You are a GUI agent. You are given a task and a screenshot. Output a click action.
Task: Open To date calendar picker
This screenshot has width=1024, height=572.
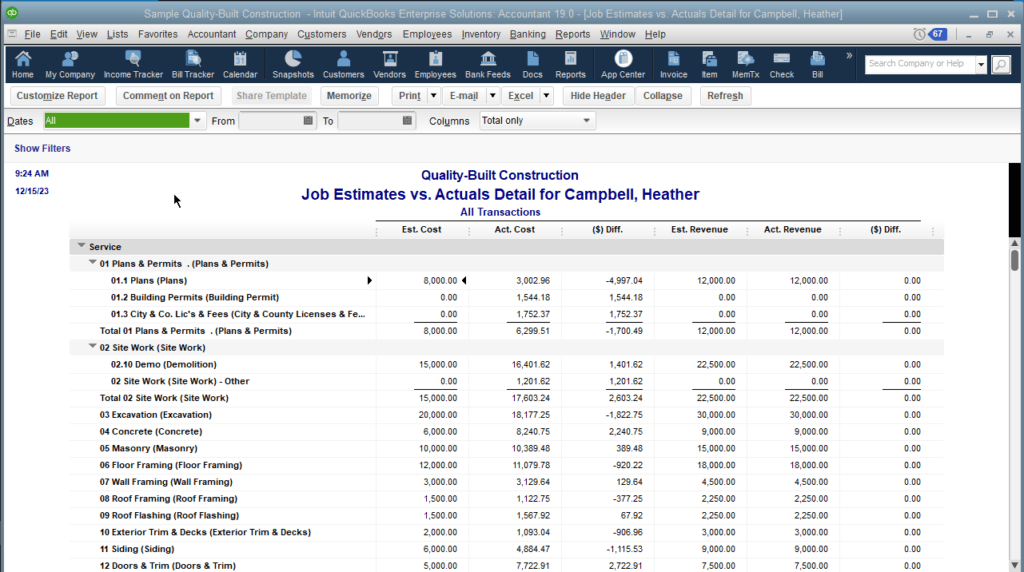[407, 121]
